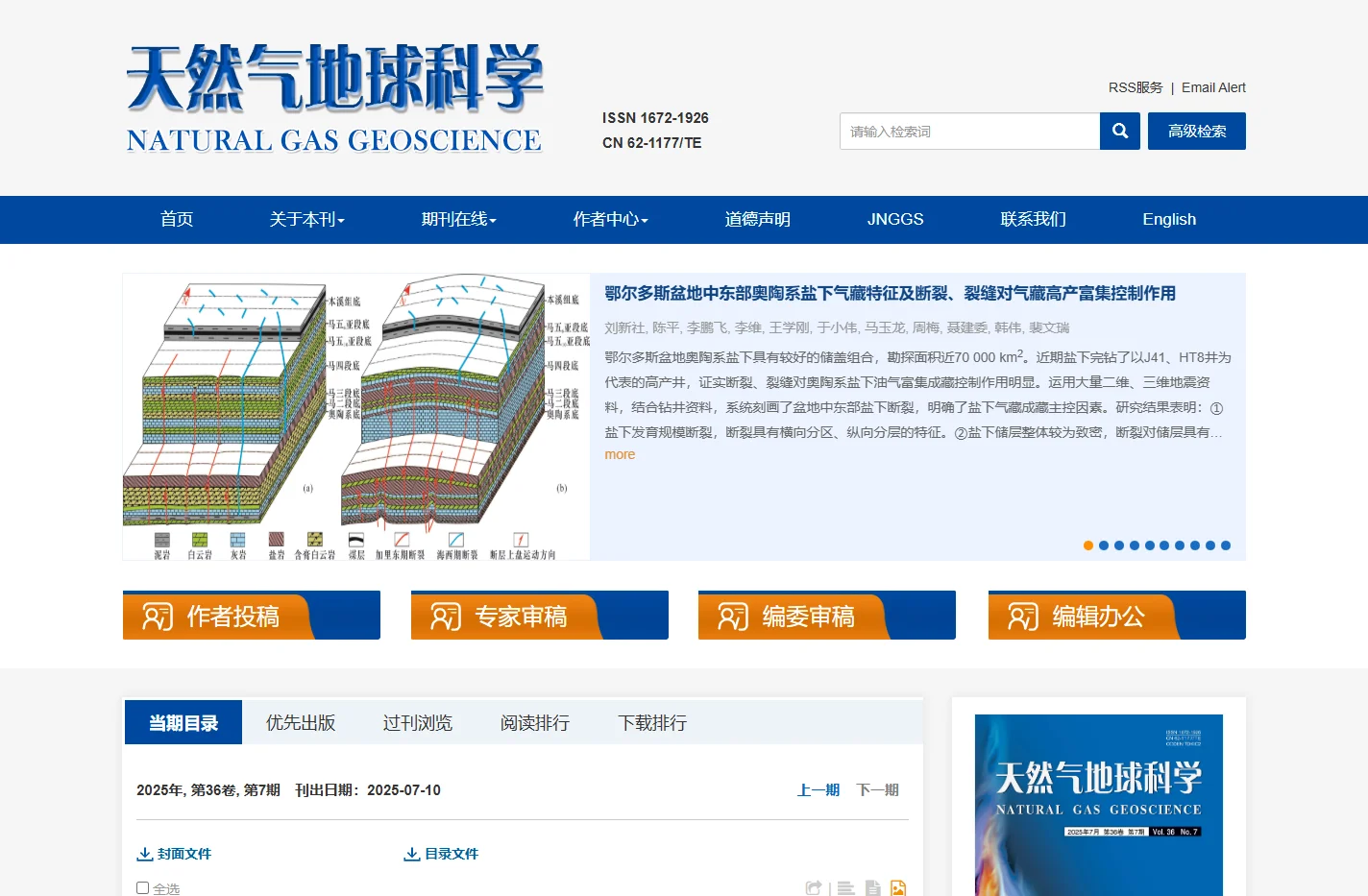Click the text CN 62-1177/TE
The height and width of the screenshot is (896, 1368).
652,143
